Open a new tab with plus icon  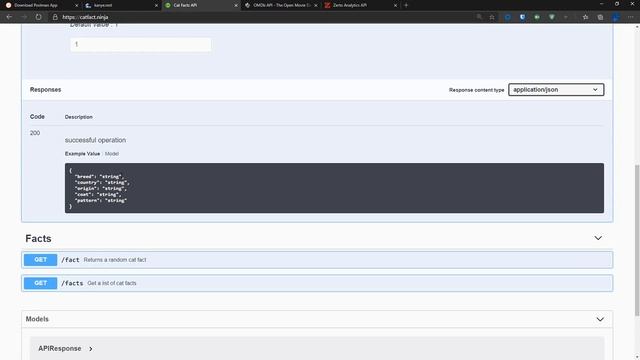click(x=406, y=5)
